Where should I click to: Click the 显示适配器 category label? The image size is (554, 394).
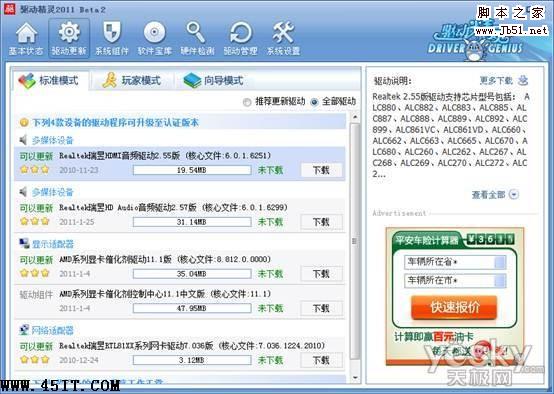[53, 244]
